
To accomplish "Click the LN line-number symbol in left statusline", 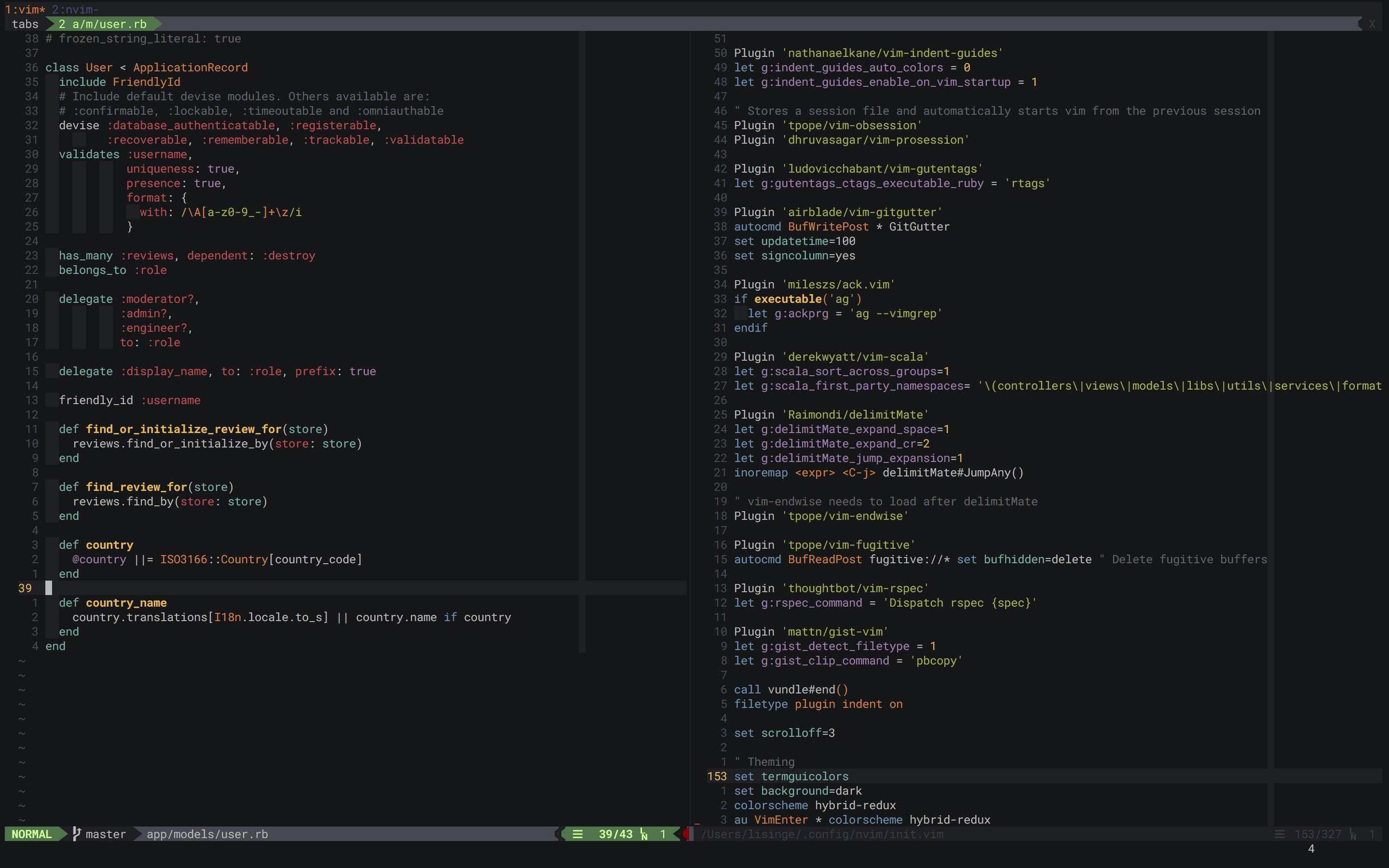I will (644, 834).
